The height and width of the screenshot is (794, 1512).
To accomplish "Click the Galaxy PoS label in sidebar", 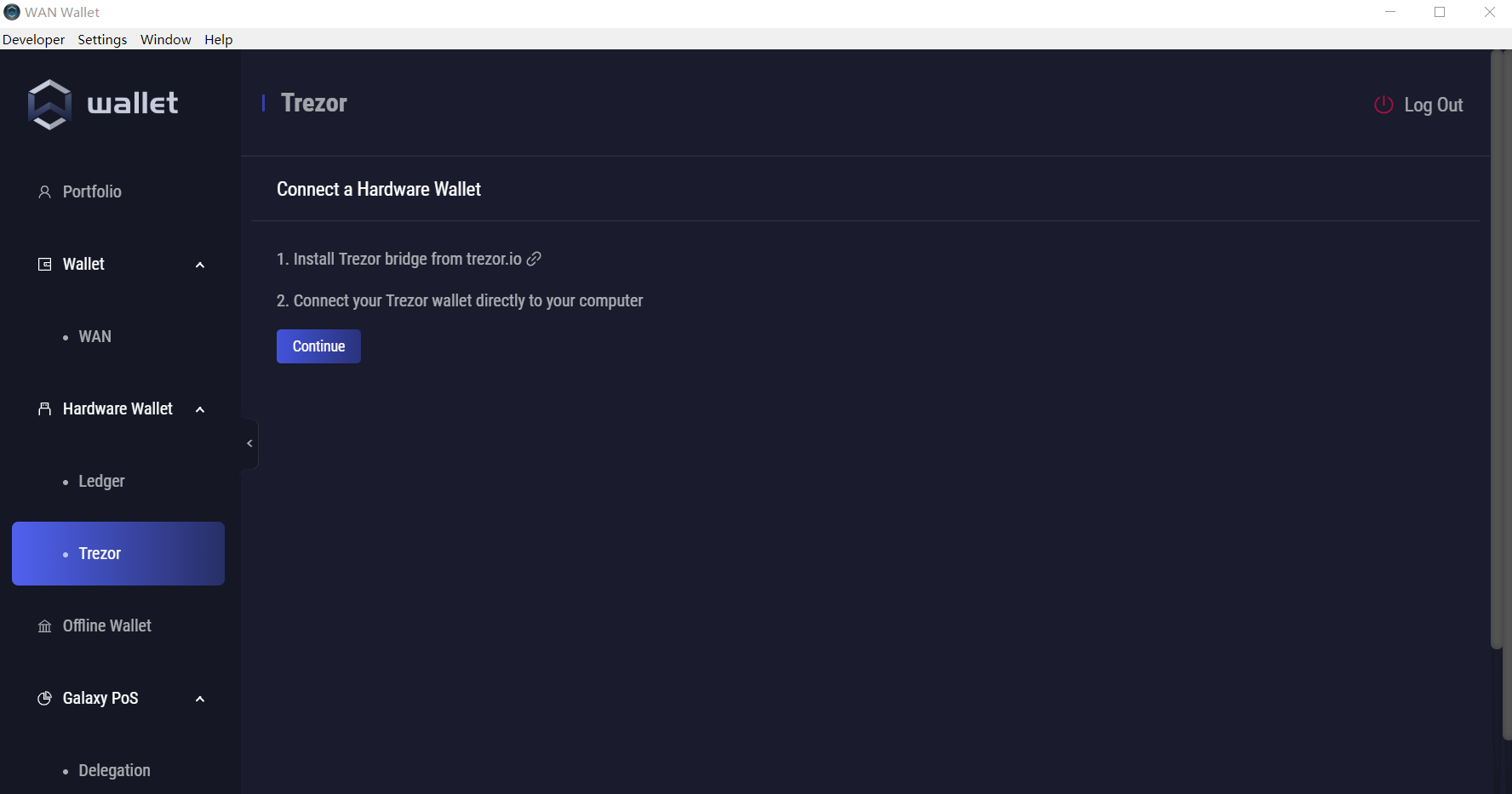I will coord(100,699).
